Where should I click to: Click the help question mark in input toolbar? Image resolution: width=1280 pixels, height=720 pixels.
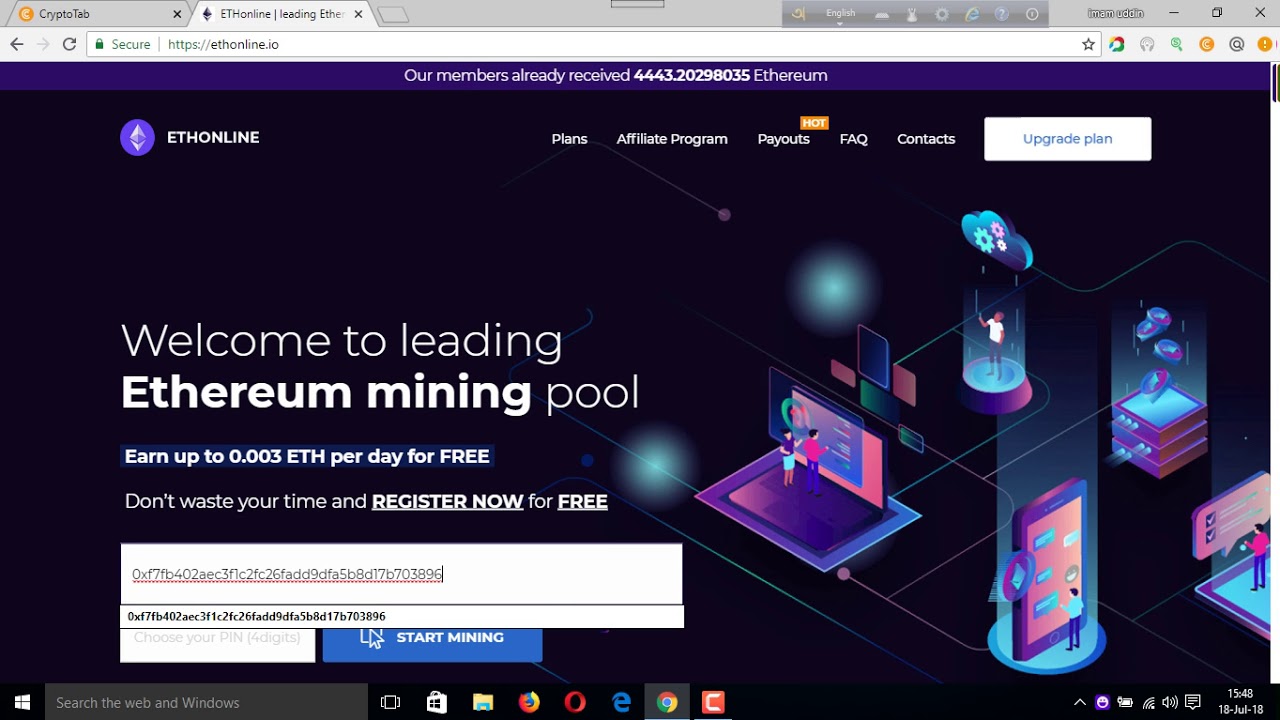pos(1002,14)
